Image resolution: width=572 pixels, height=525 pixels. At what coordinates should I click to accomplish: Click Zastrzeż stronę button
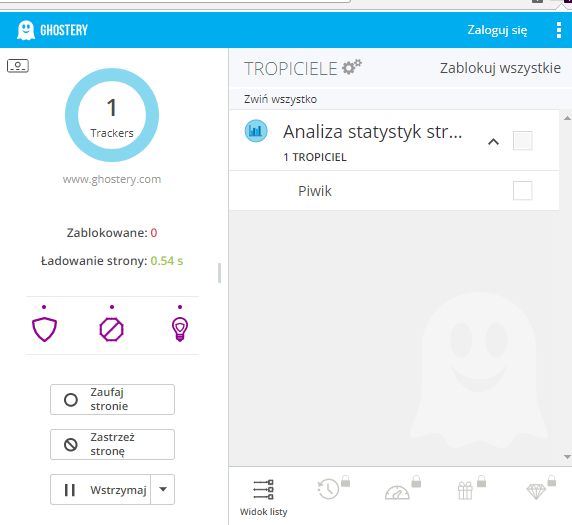tap(112, 444)
